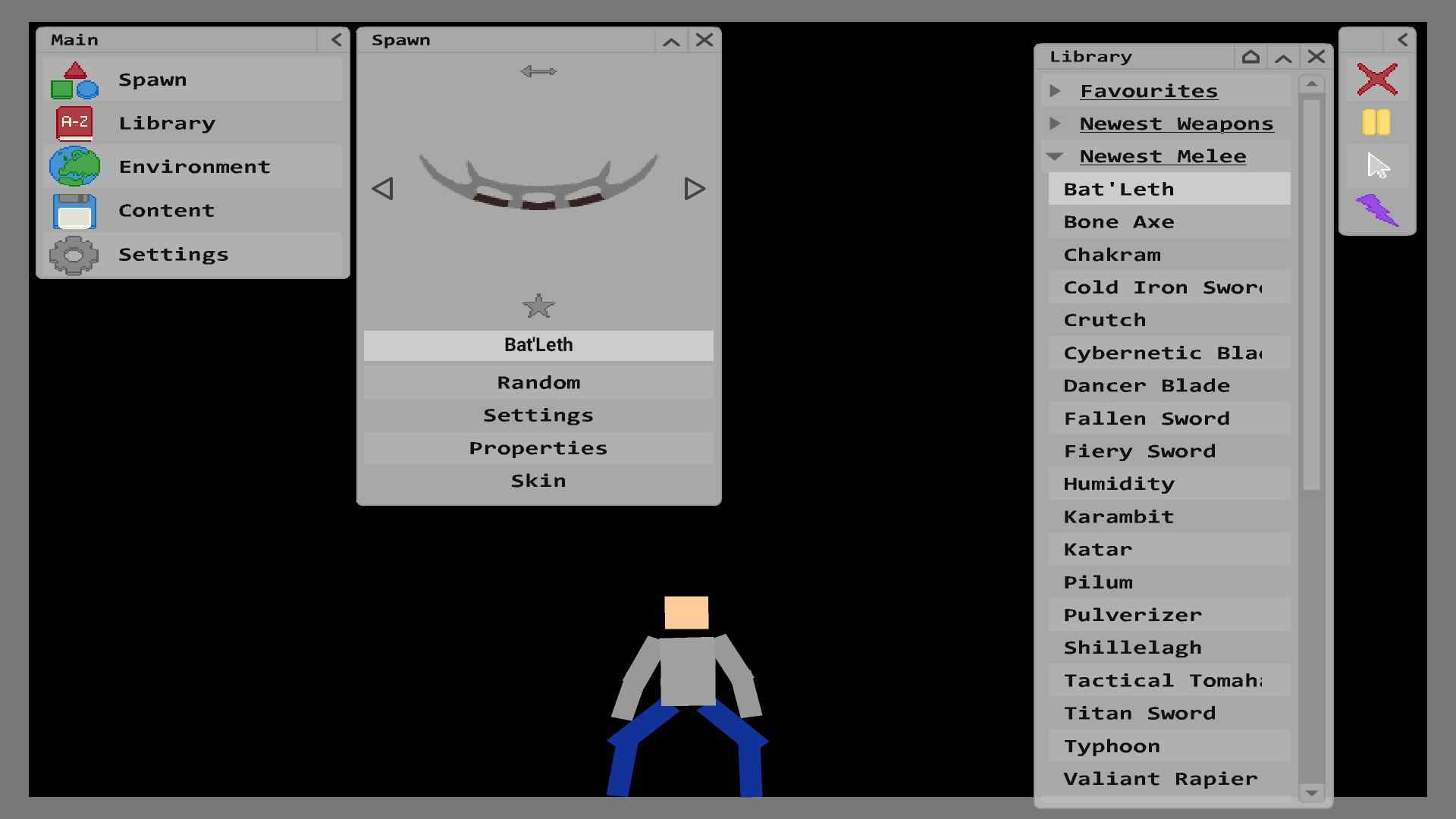Click left arrow to cycle weapon preview
The width and height of the screenshot is (1456, 819).
click(x=384, y=189)
